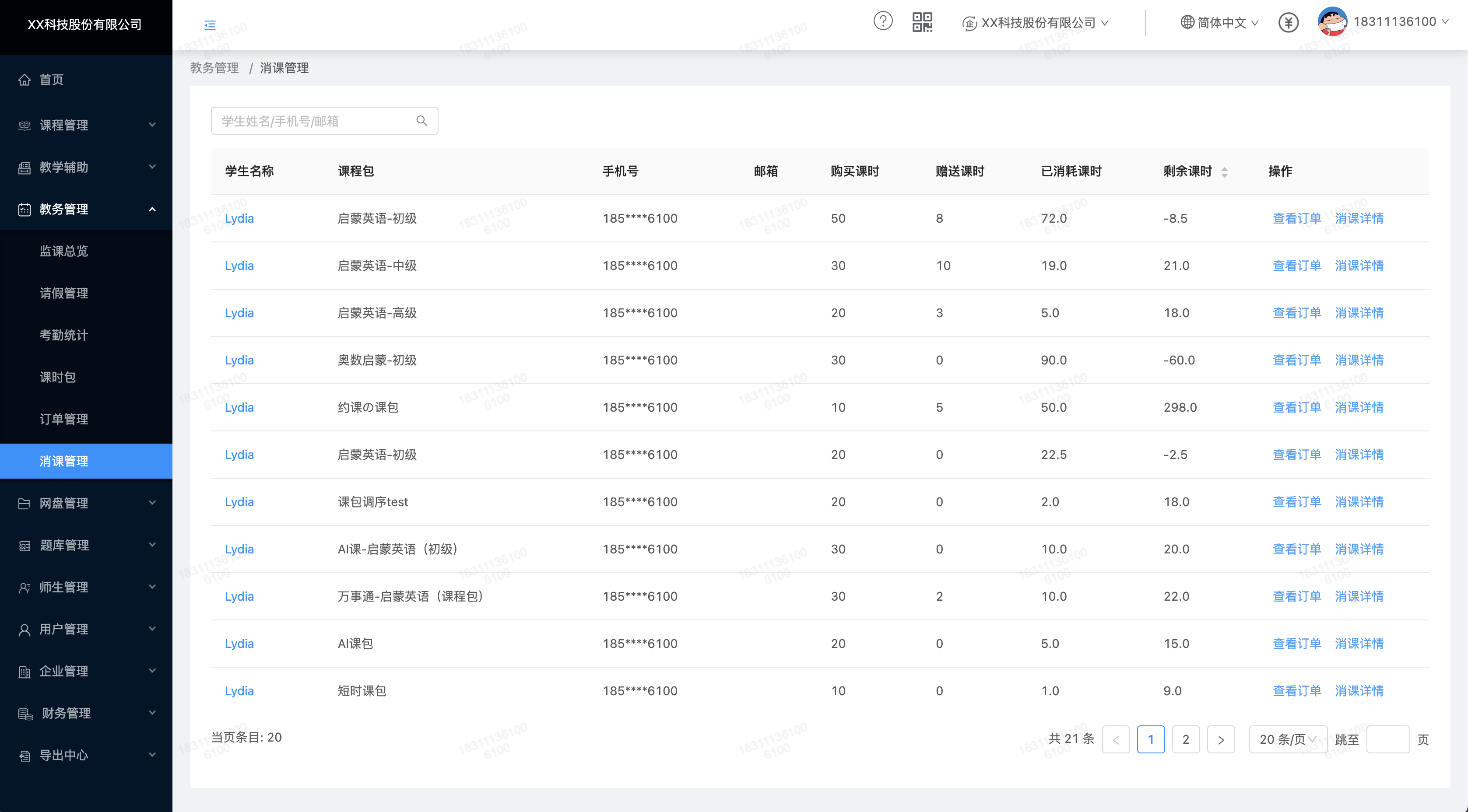This screenshot has height=812, width=1468.
Task: Open the leave management submenu item
Action: coord(64,294)
